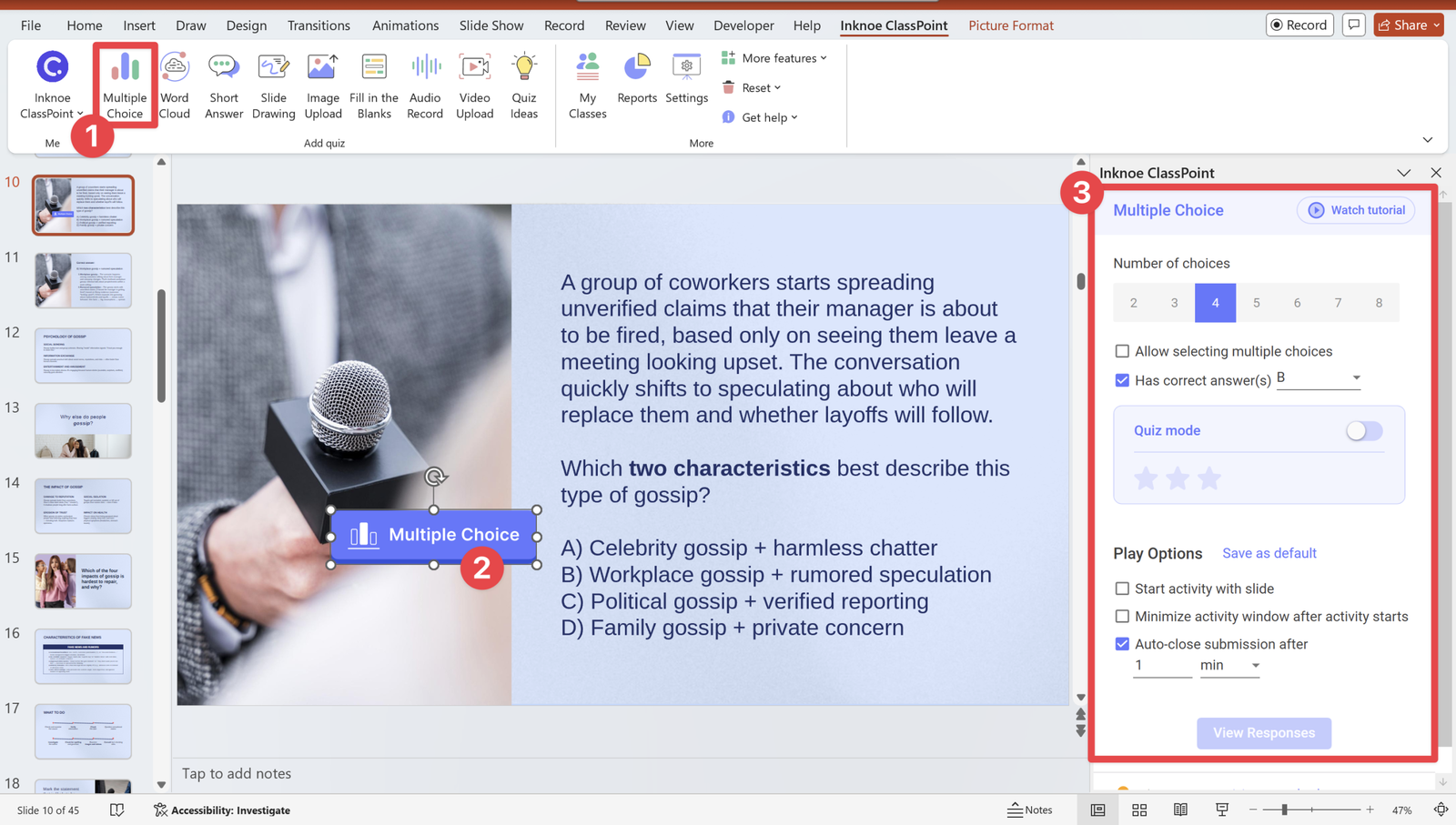1456x825 pixels.
Task: Open the min time unit dropdown
Action: point(1229,666)
